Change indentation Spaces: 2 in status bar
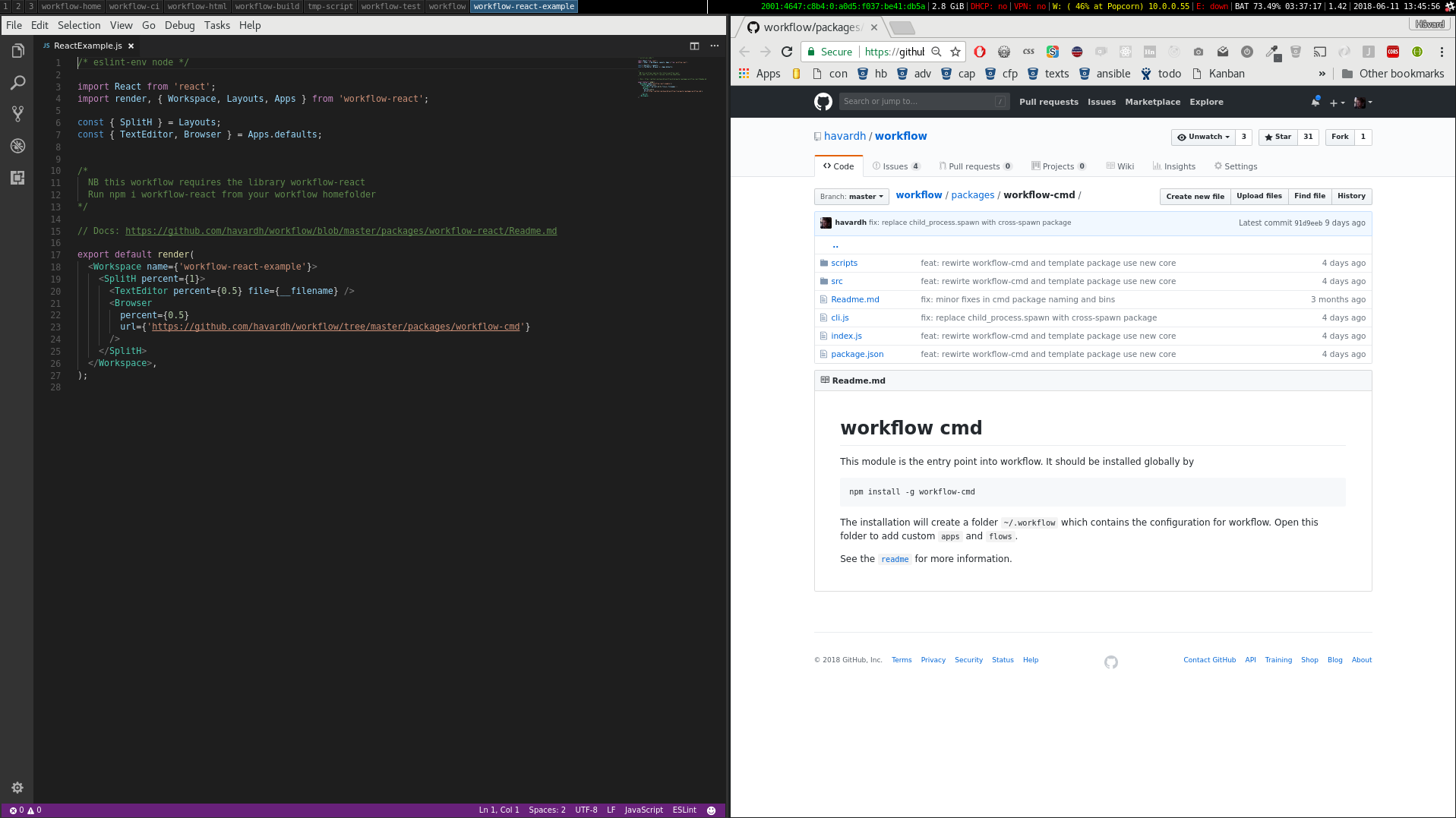 [547, 810]
